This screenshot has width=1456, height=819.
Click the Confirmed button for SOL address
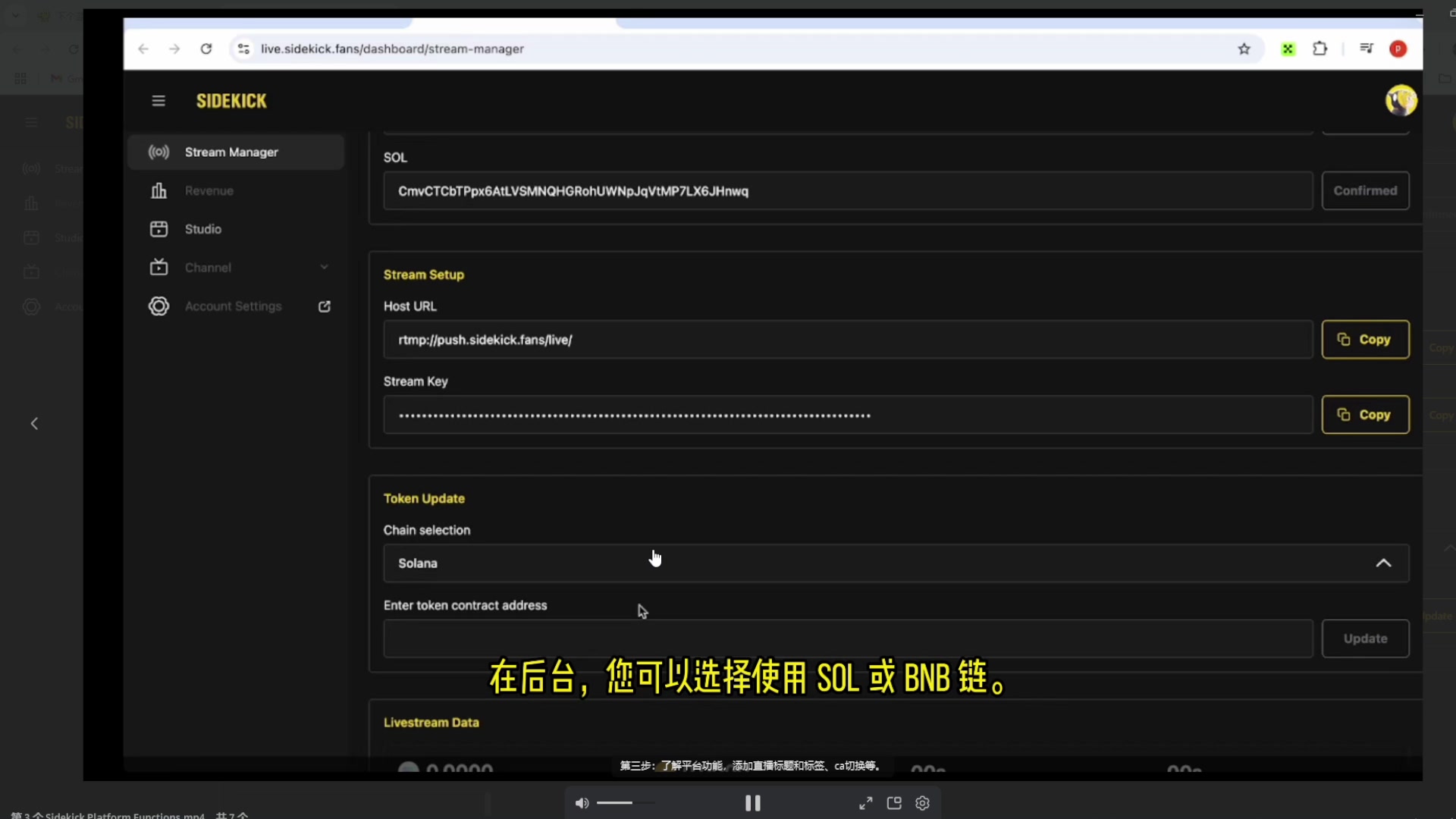[1365, 191]
